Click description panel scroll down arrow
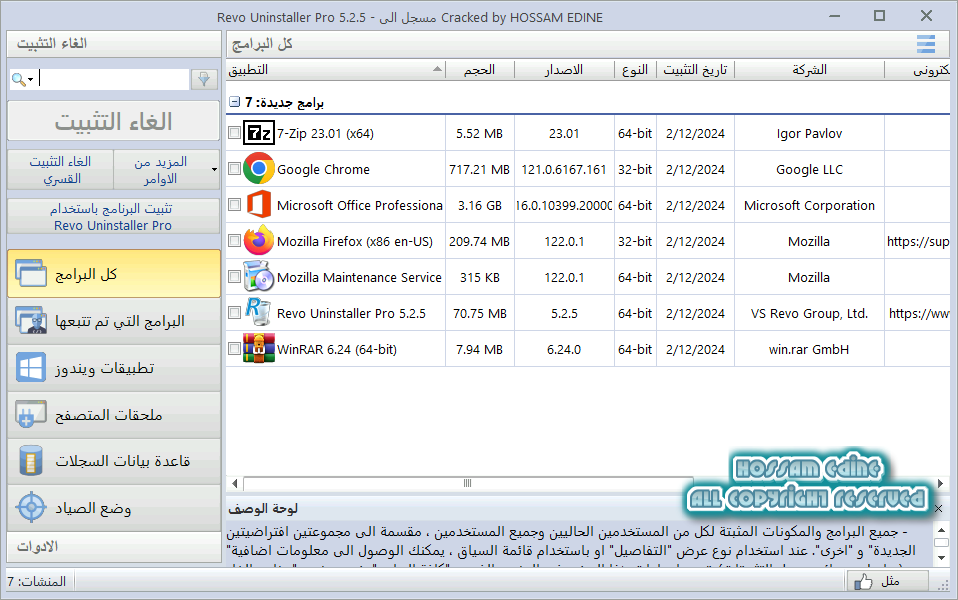 (x=942, y=557)
